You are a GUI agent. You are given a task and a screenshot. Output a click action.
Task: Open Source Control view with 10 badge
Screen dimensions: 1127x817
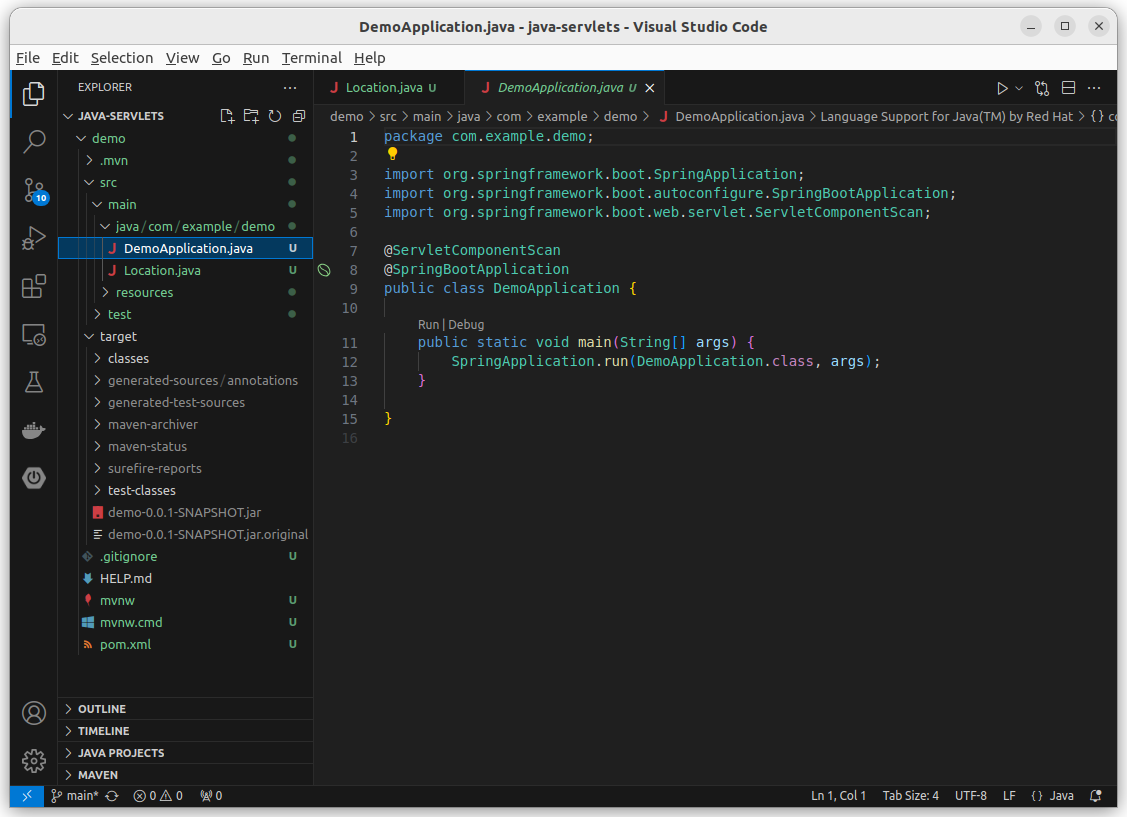pos(34,190)
